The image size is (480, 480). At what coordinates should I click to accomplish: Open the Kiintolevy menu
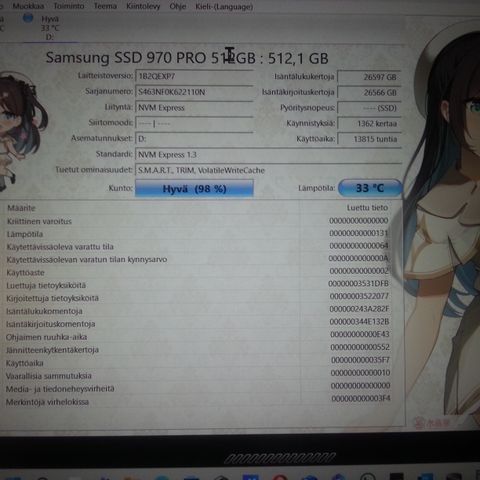(143, 6)
